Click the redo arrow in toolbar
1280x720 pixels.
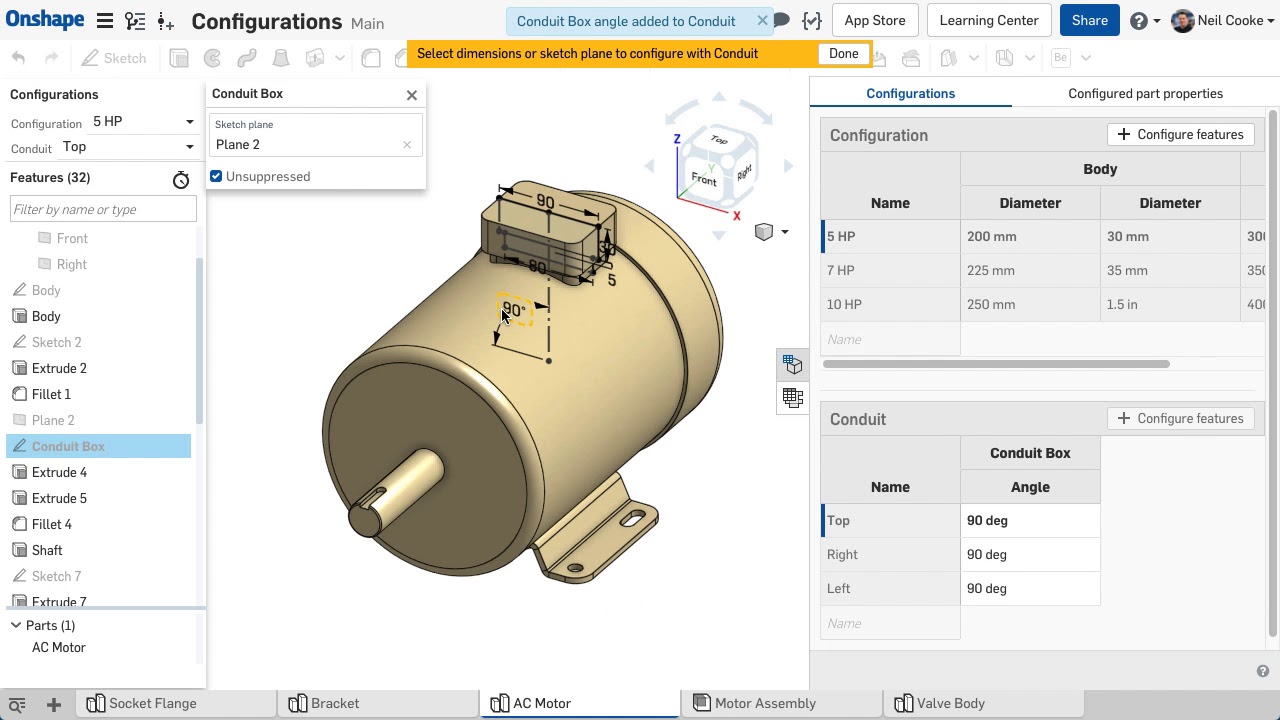(x=52, y=58)
